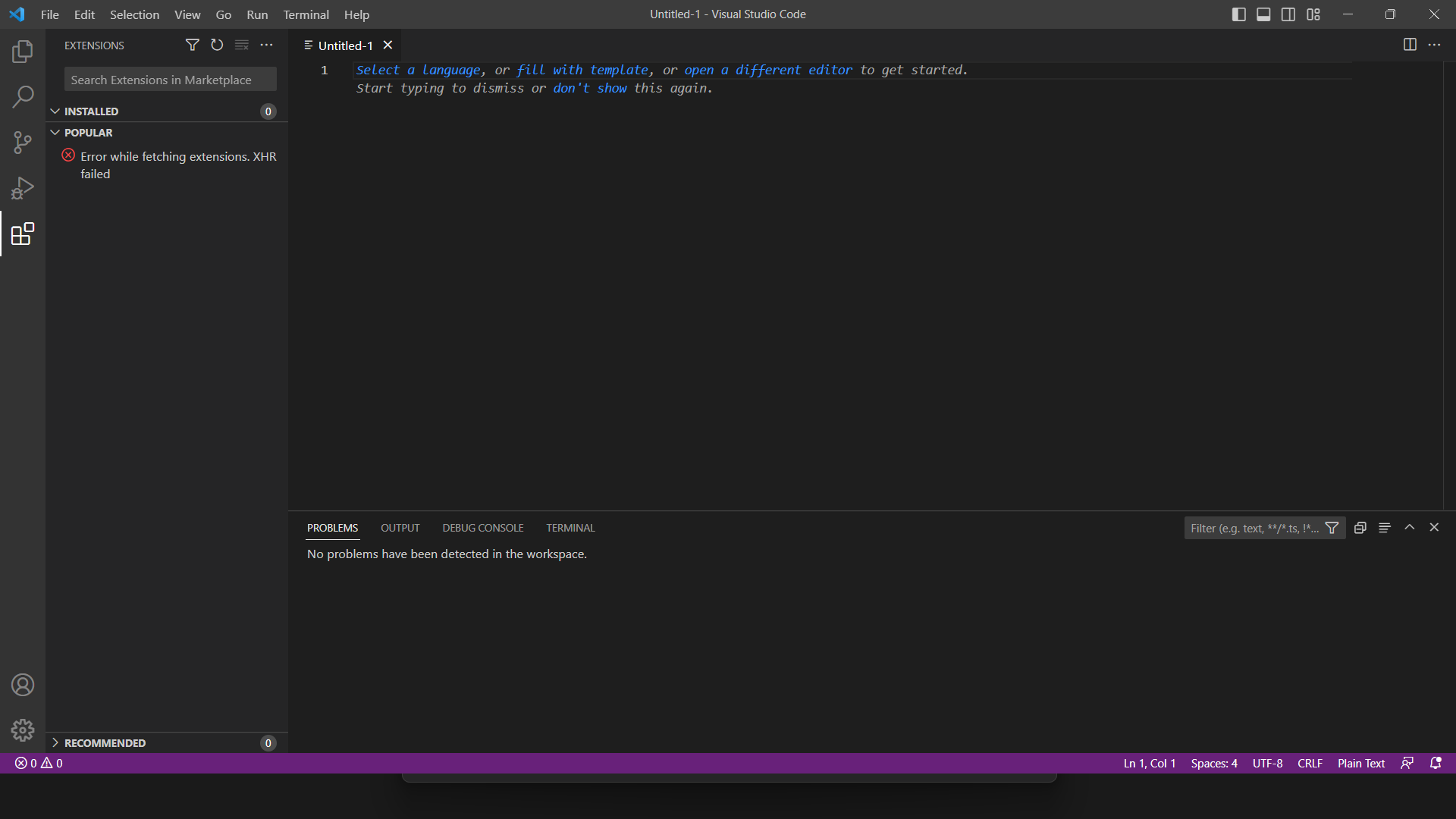Image resolution: width=1456 pixels, height=819 pixels.
Task: Toggle the bottom panel visibility
Action: pyautogui.click(x=1263, y=14)
